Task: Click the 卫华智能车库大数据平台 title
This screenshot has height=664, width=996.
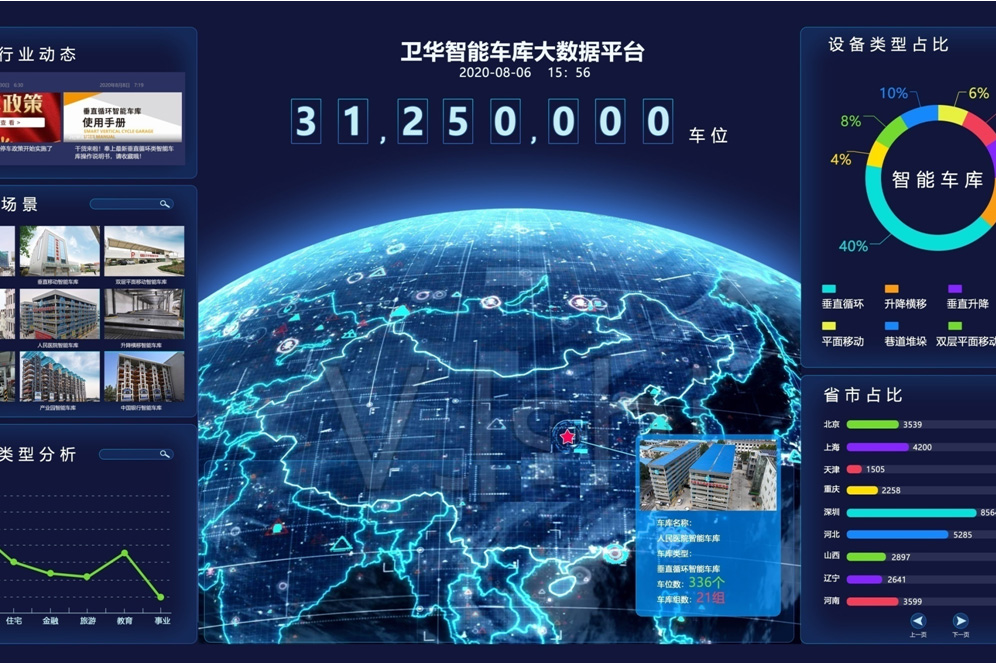Action: point(523,51)
